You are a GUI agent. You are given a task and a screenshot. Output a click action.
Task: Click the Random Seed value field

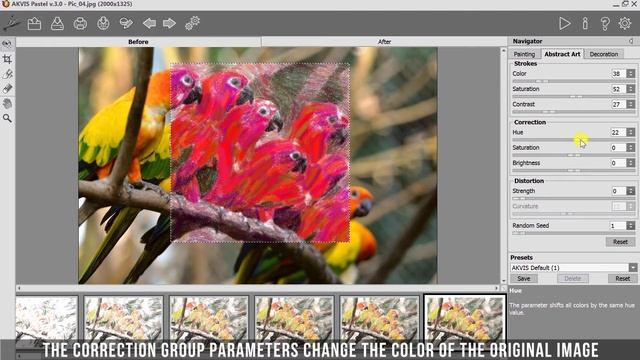618,226
